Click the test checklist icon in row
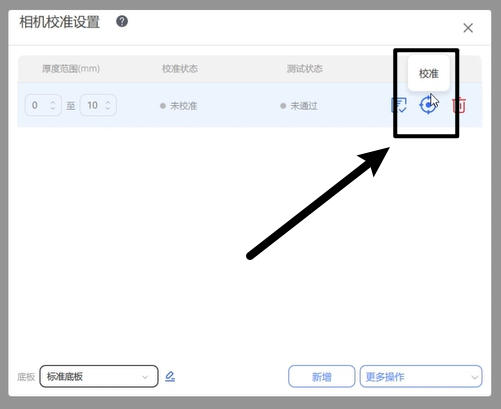Screen dimensions: 501x409 point(399,105)
